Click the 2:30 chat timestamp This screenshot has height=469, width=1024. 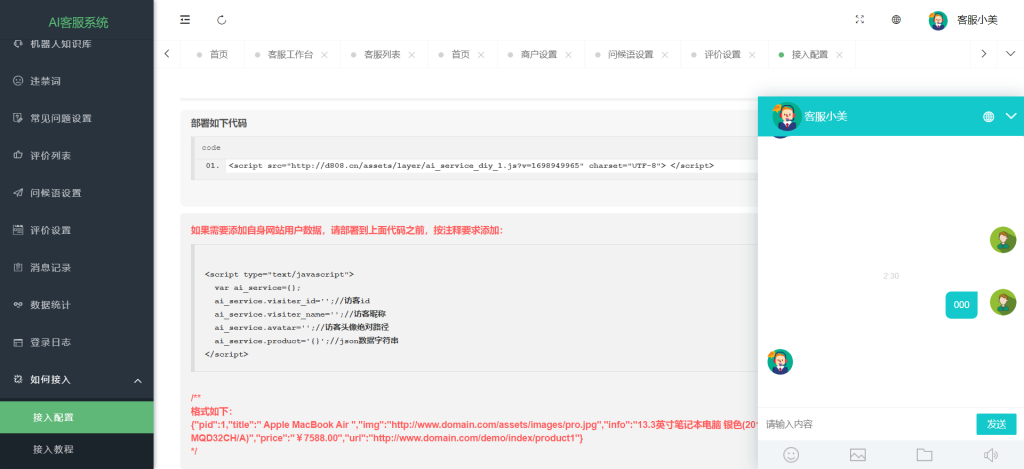[891, 276]
